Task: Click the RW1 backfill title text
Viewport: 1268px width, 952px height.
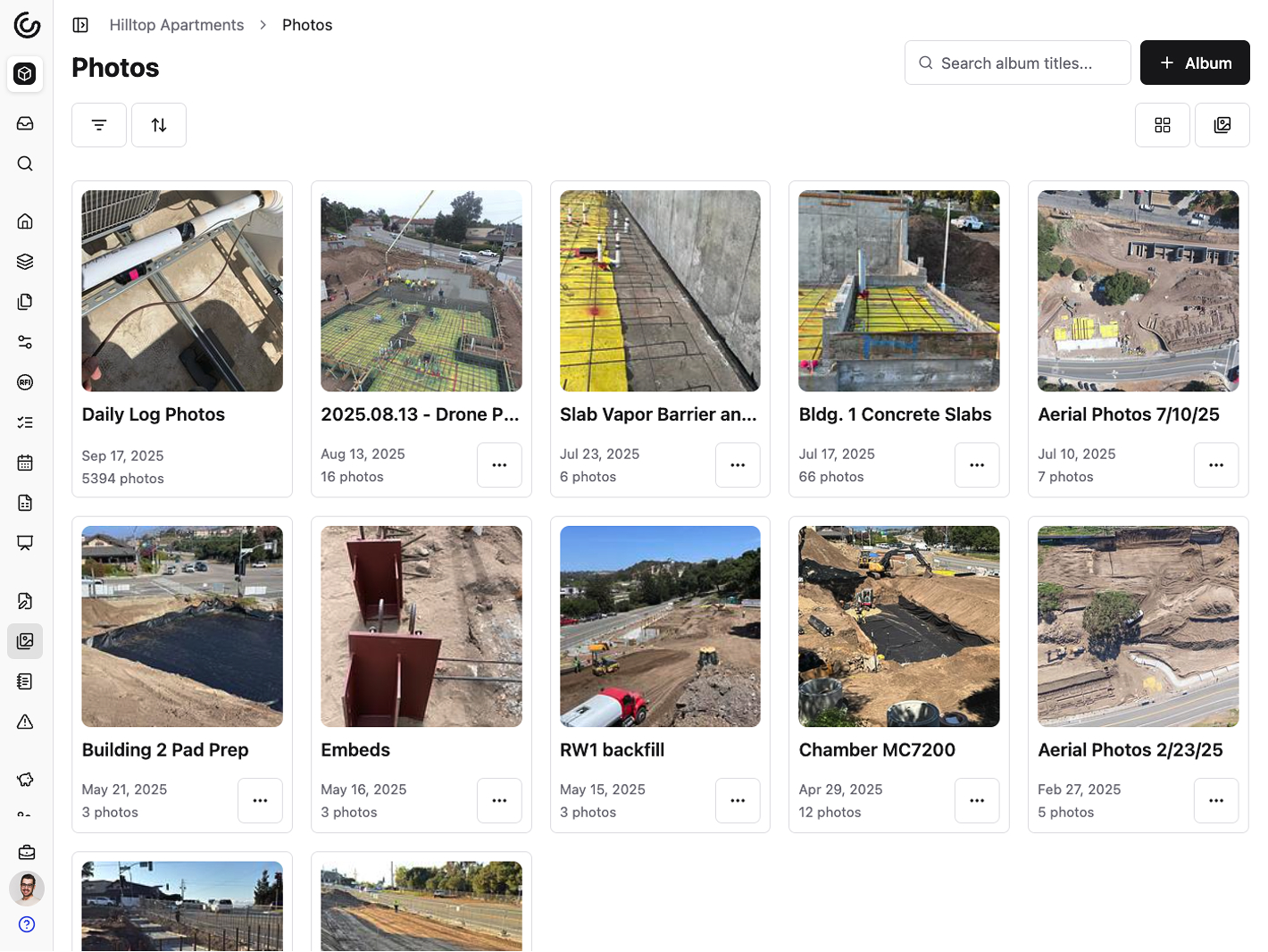Action: click(x=613, y=750)
